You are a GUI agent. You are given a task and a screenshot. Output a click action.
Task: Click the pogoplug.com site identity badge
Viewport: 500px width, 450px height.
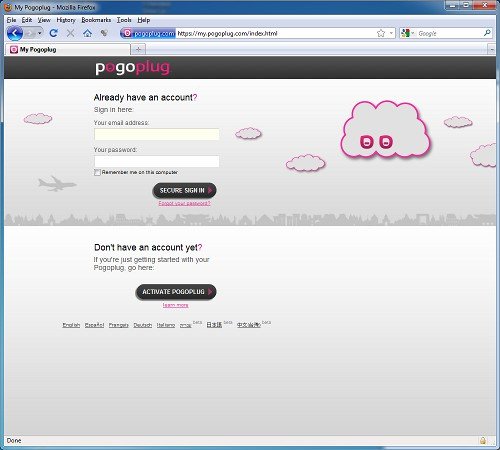(x=148, y=33)
